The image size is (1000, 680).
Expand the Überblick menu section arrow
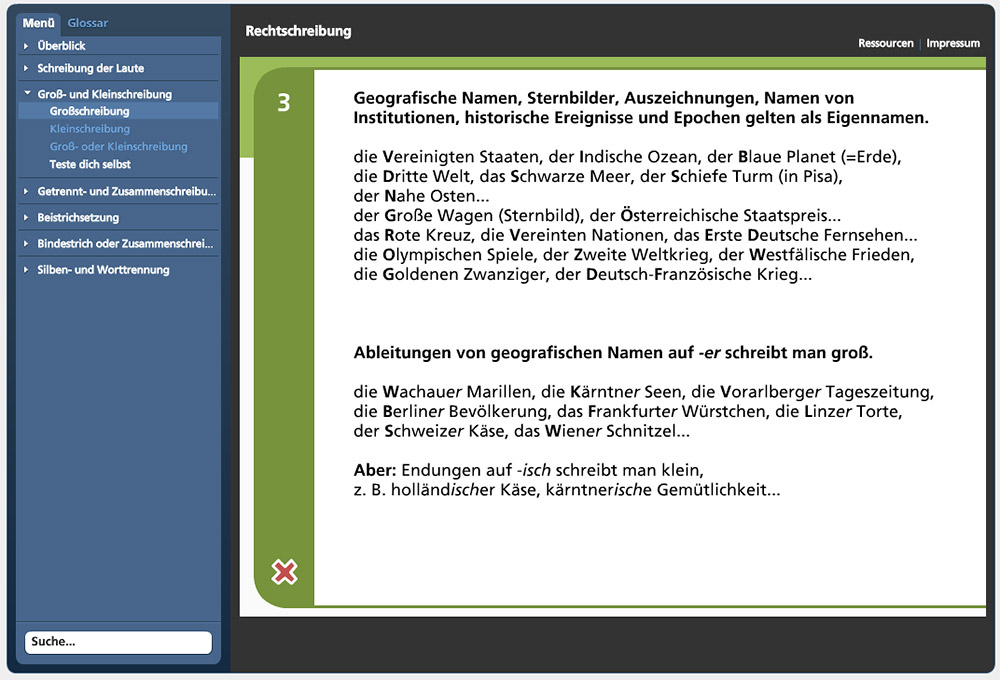coord(26,46)
